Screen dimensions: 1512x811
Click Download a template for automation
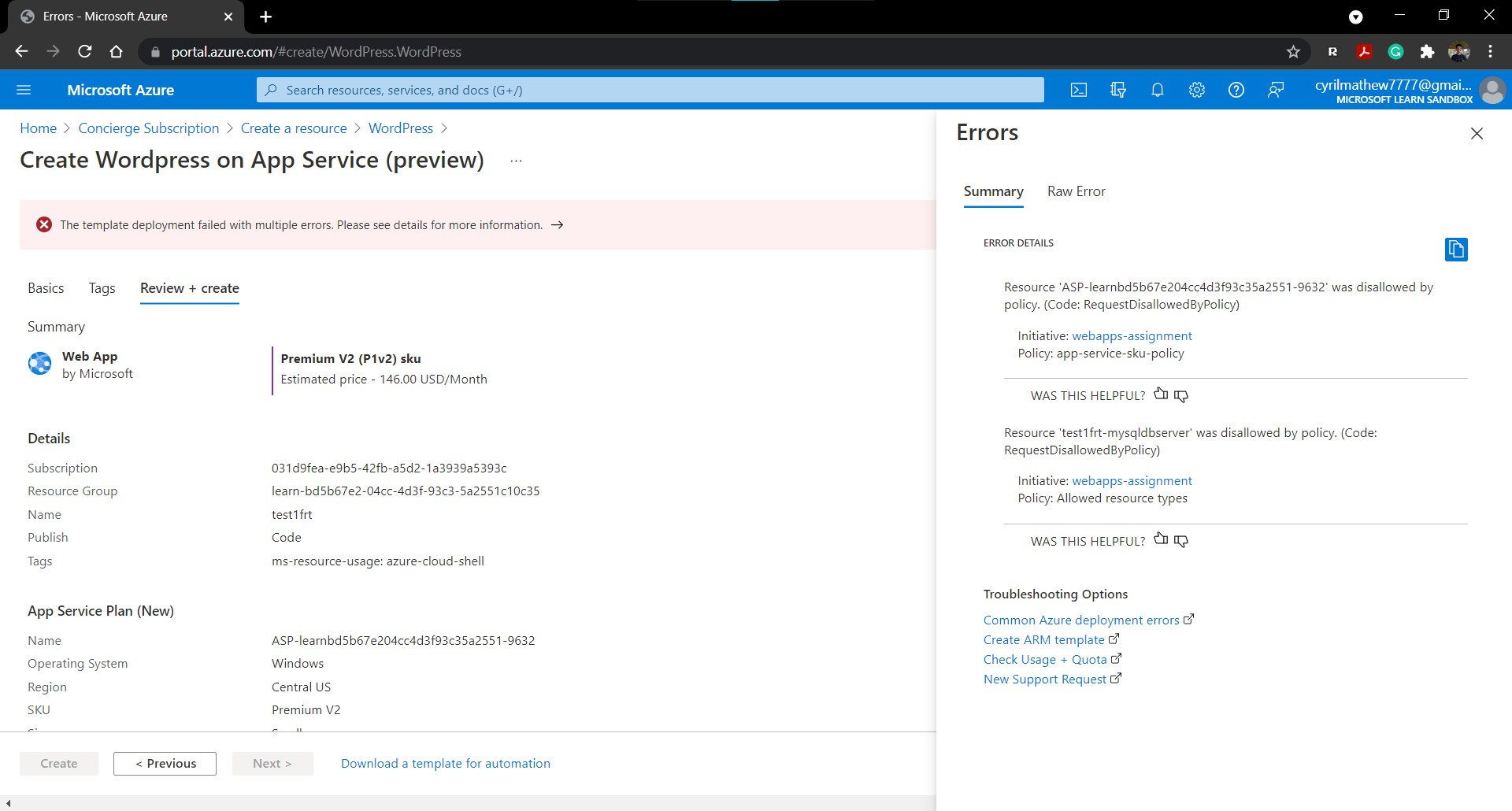click(x=446, y=764)
